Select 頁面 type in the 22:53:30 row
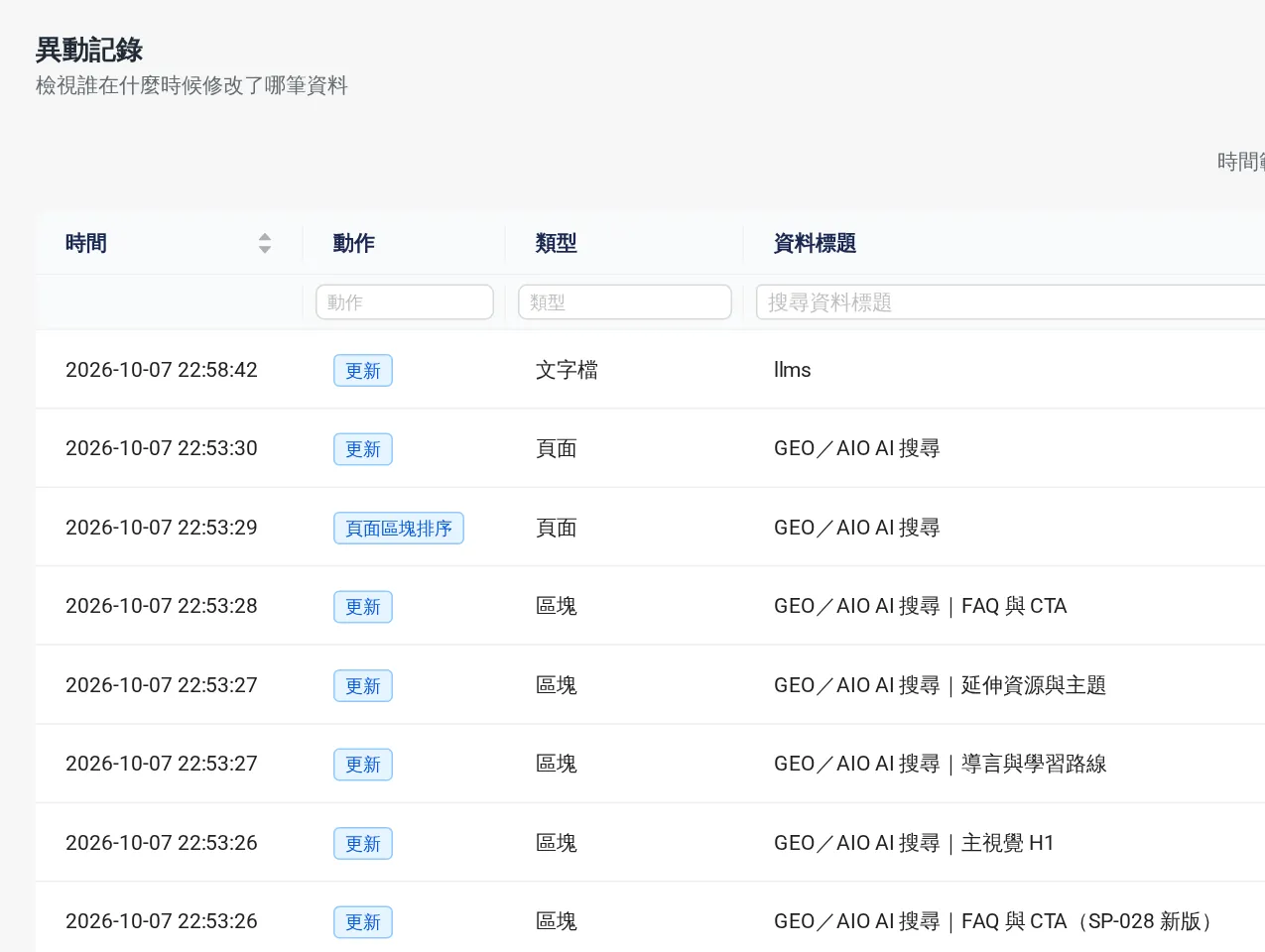 coord(557,448)
